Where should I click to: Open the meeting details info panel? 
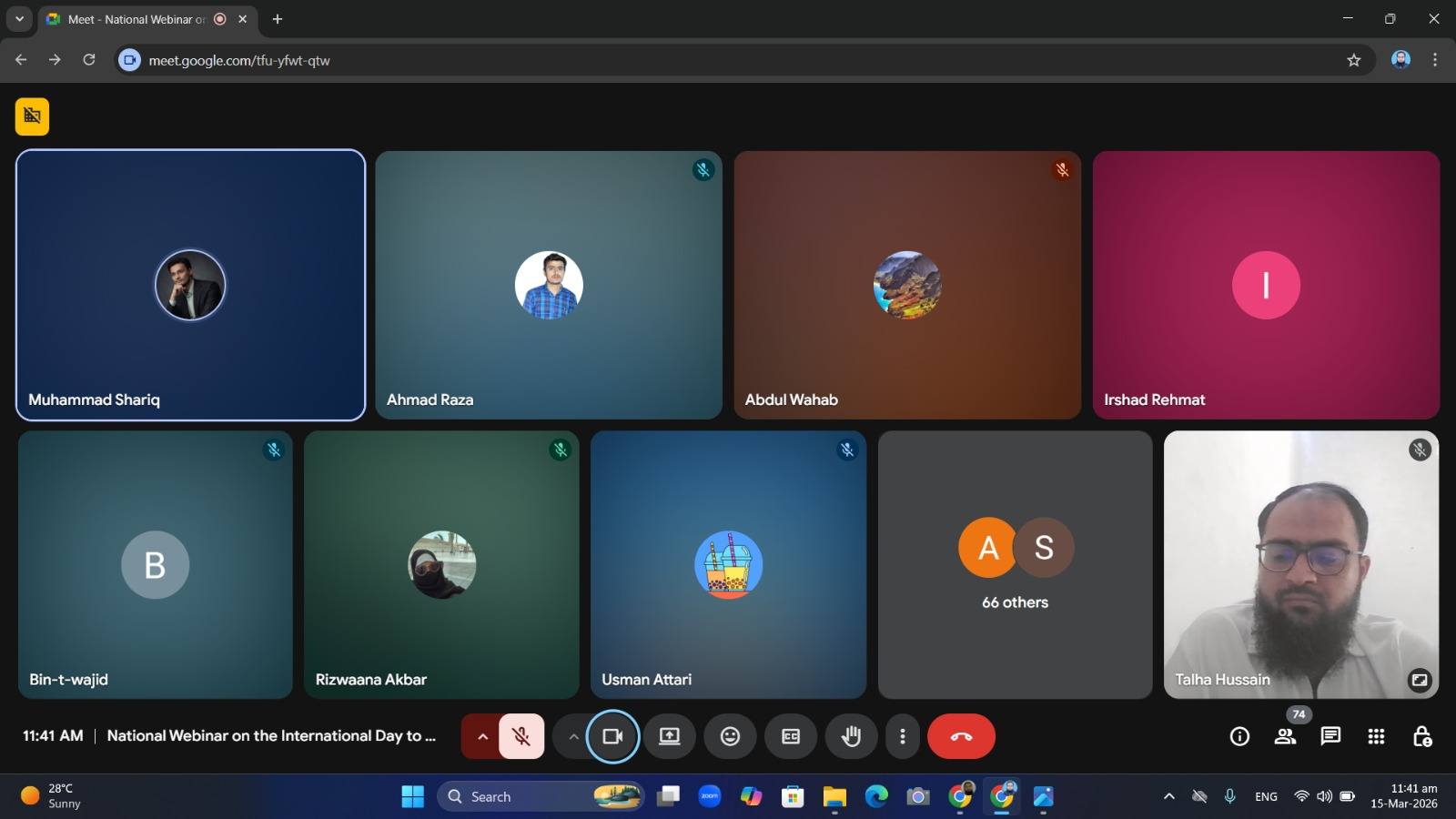[x=1239, y=736]
